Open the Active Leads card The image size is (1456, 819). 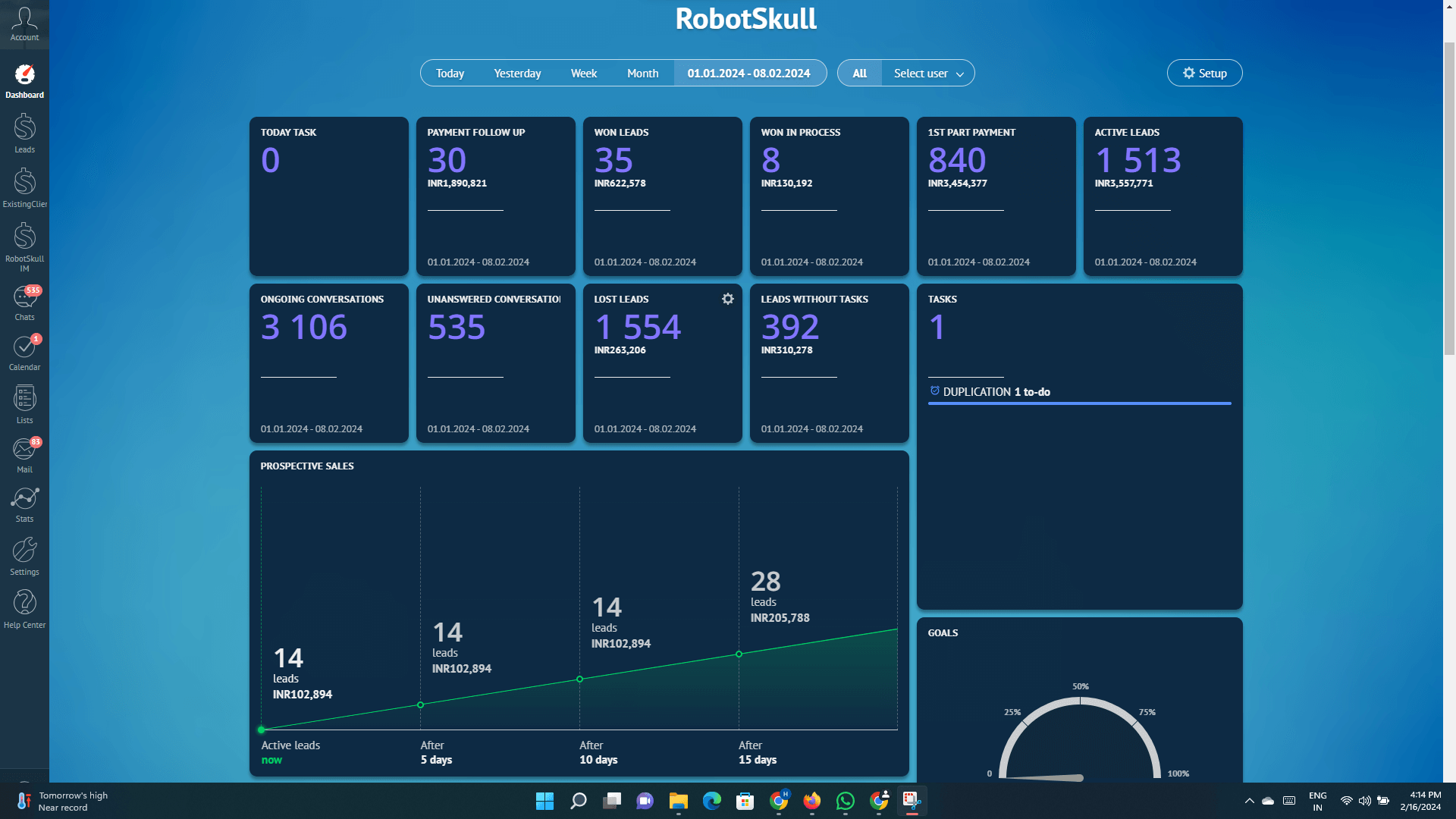pyautogui.click(x=1163, y=196)
